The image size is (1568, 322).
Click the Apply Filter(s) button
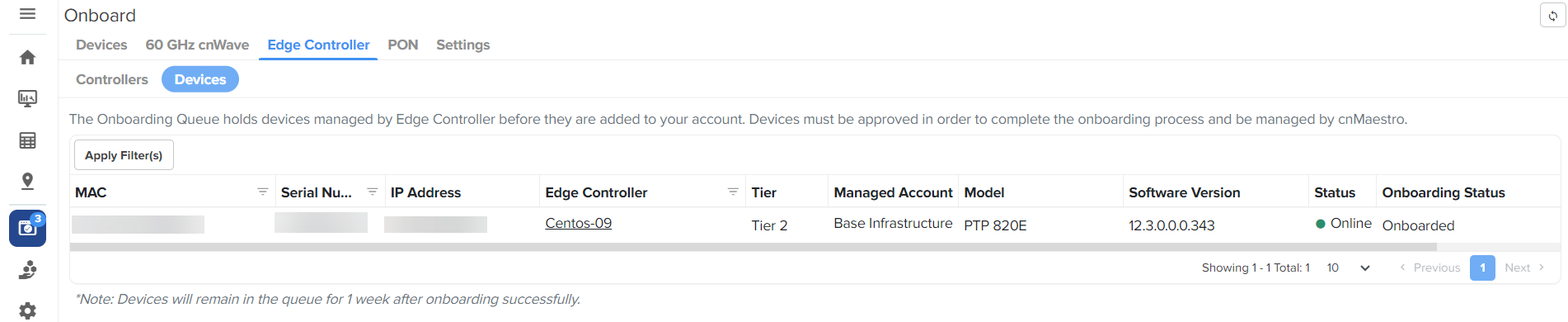coord(124,155)
